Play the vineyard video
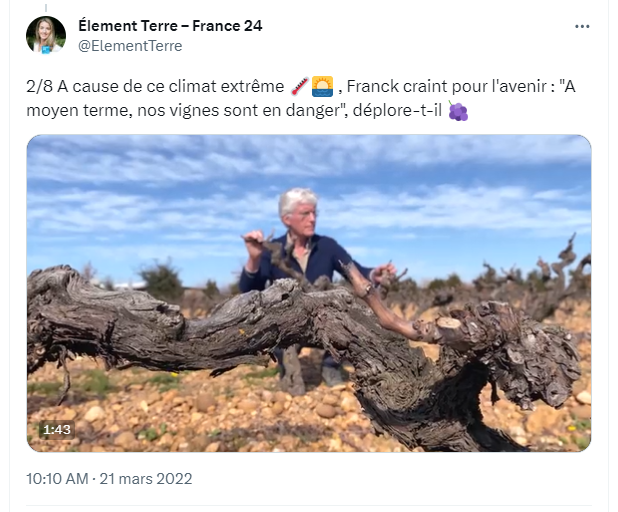The image size is (618, 512). click(309, 293)
